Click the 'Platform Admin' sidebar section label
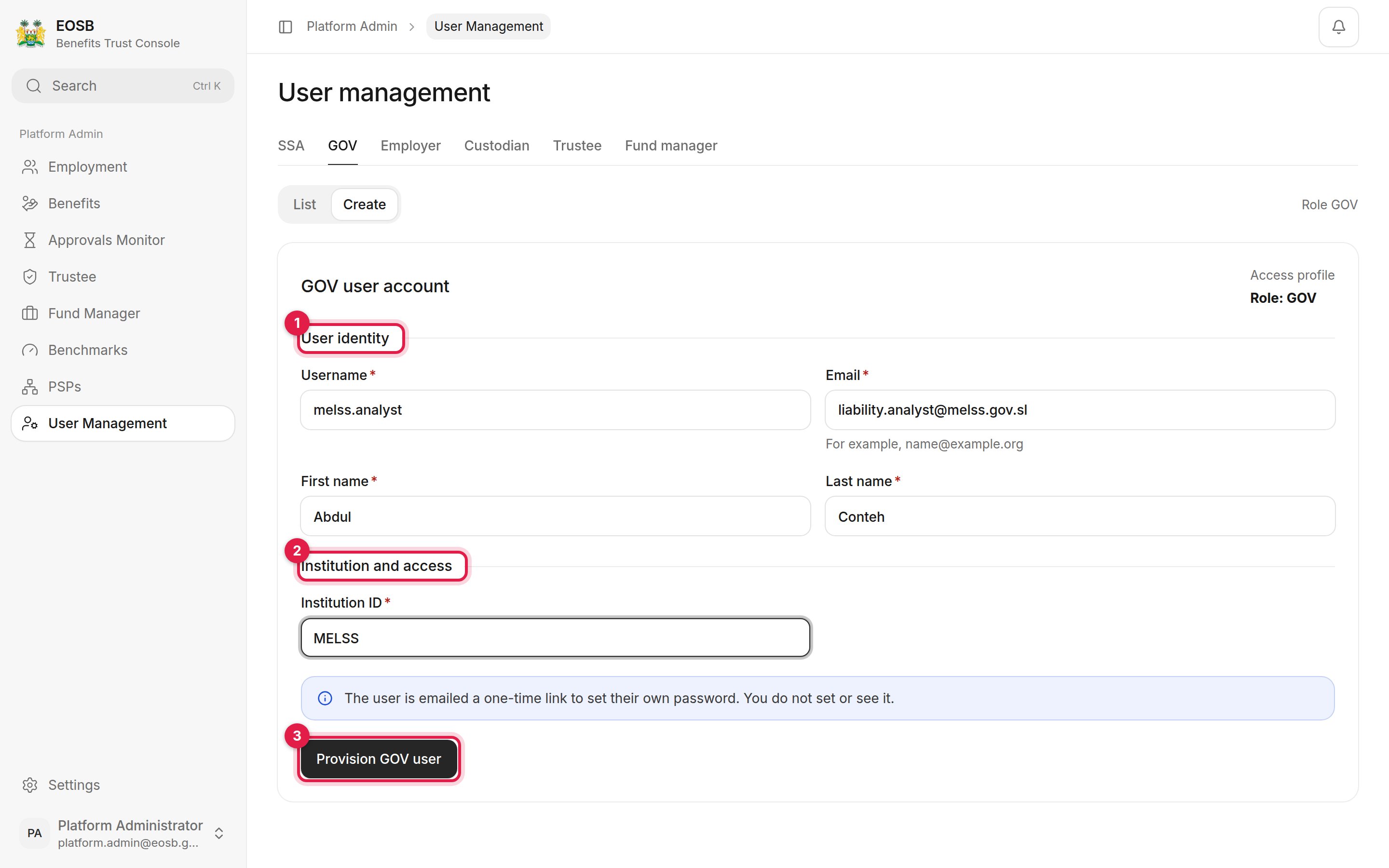 pyautogui.click(x=61, y=134)
